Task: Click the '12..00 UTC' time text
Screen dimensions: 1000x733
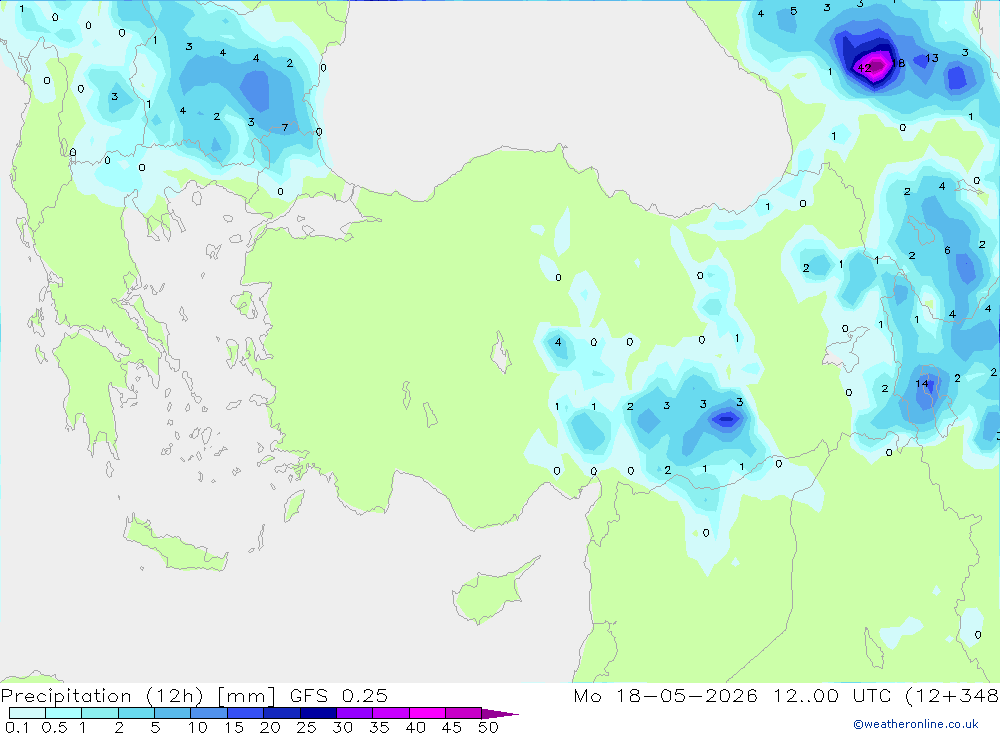Action: coord(832,695)
